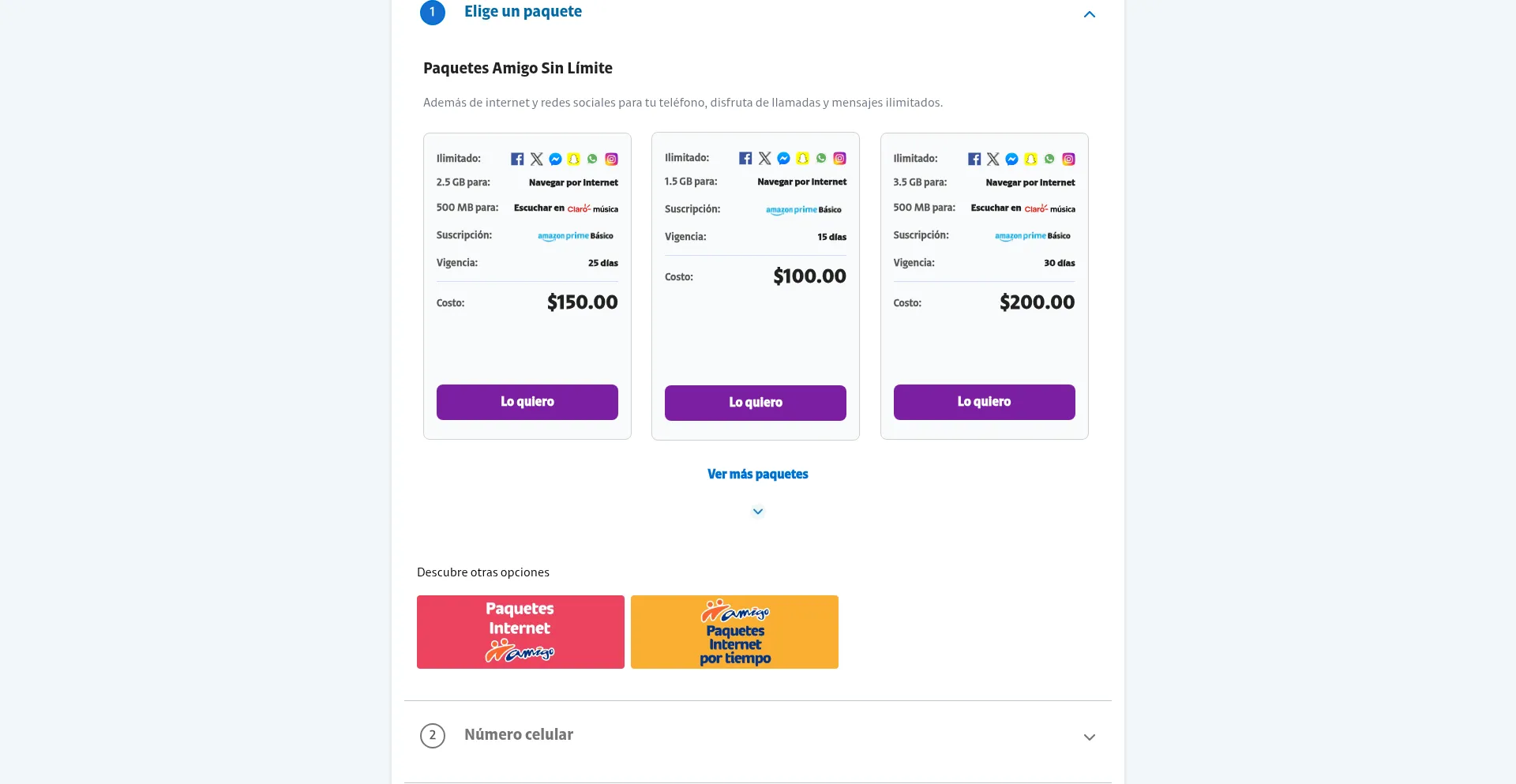Click X icon in $100.00 package
Screen dimensions: 1516x784
764,159
